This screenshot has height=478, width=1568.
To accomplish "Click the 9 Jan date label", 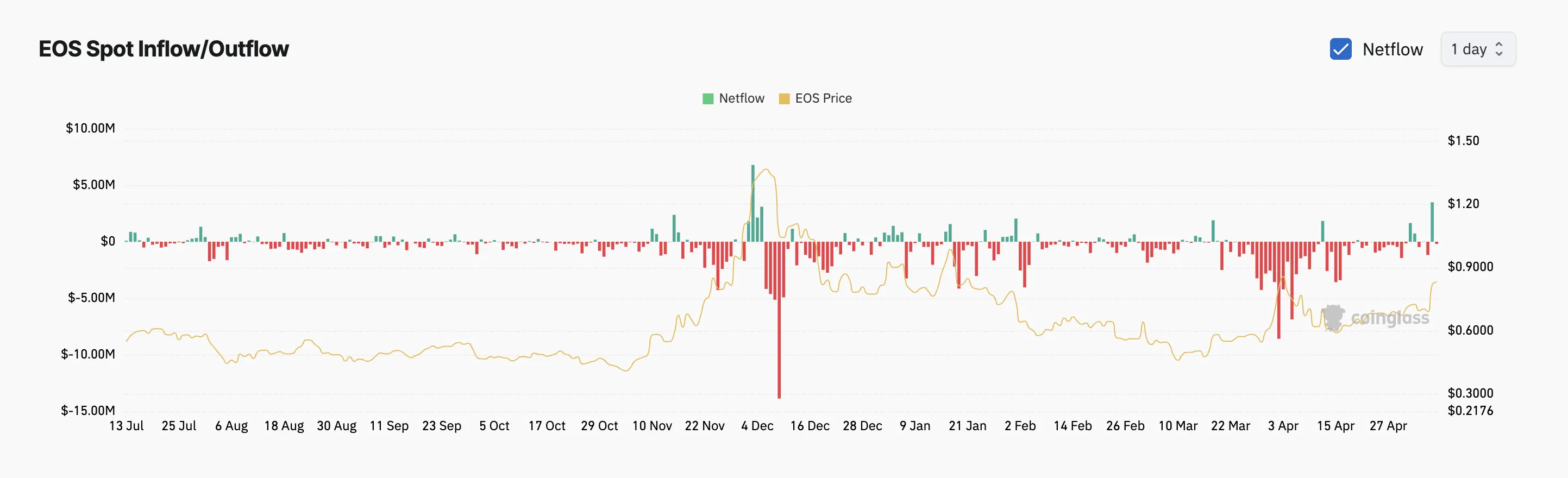I will (915, 426).
